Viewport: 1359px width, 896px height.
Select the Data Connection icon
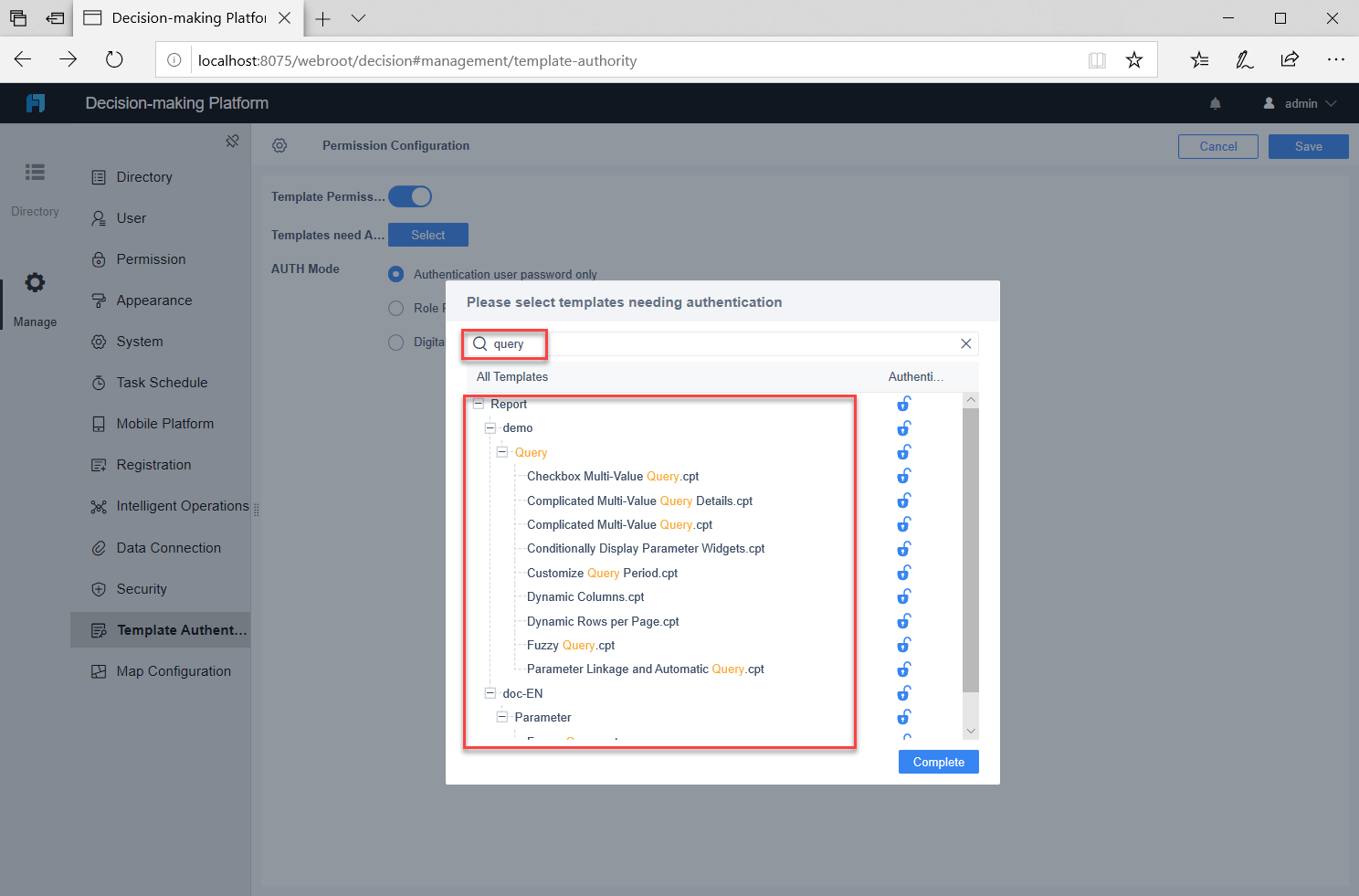[x=100, y=547]
